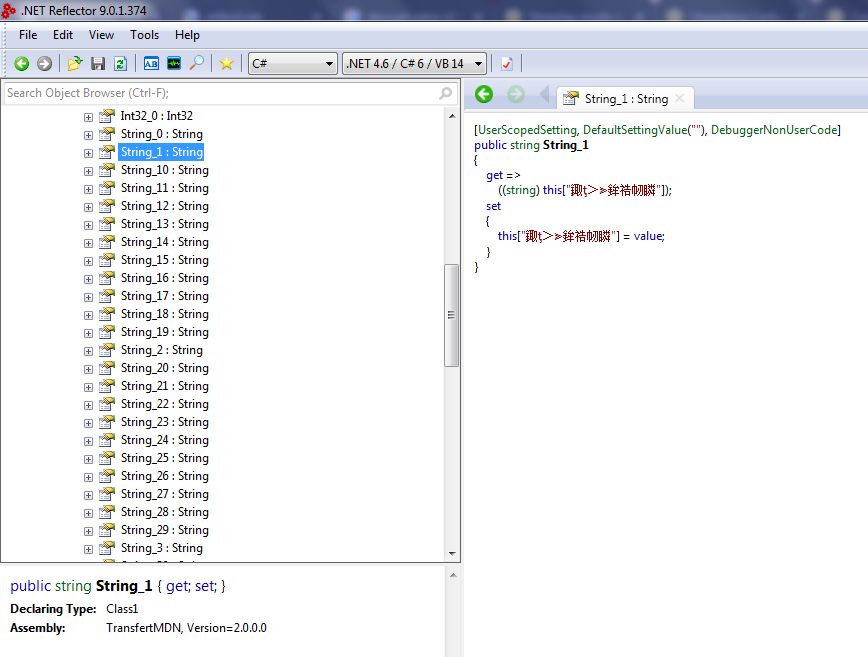Image resolution: width=868 pixels, height=657 pixels.
Task: Open the Tools menu
Action: point(144,35)
